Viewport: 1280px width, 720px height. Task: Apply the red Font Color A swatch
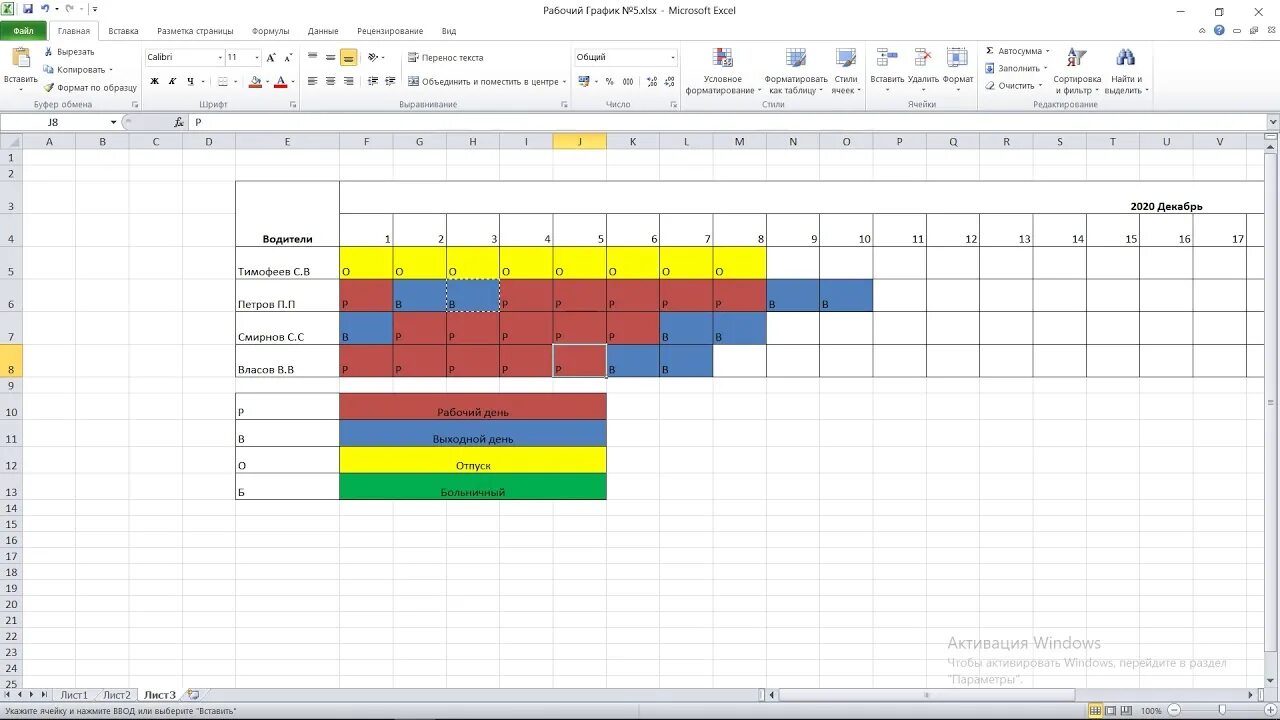pos(280,82)
